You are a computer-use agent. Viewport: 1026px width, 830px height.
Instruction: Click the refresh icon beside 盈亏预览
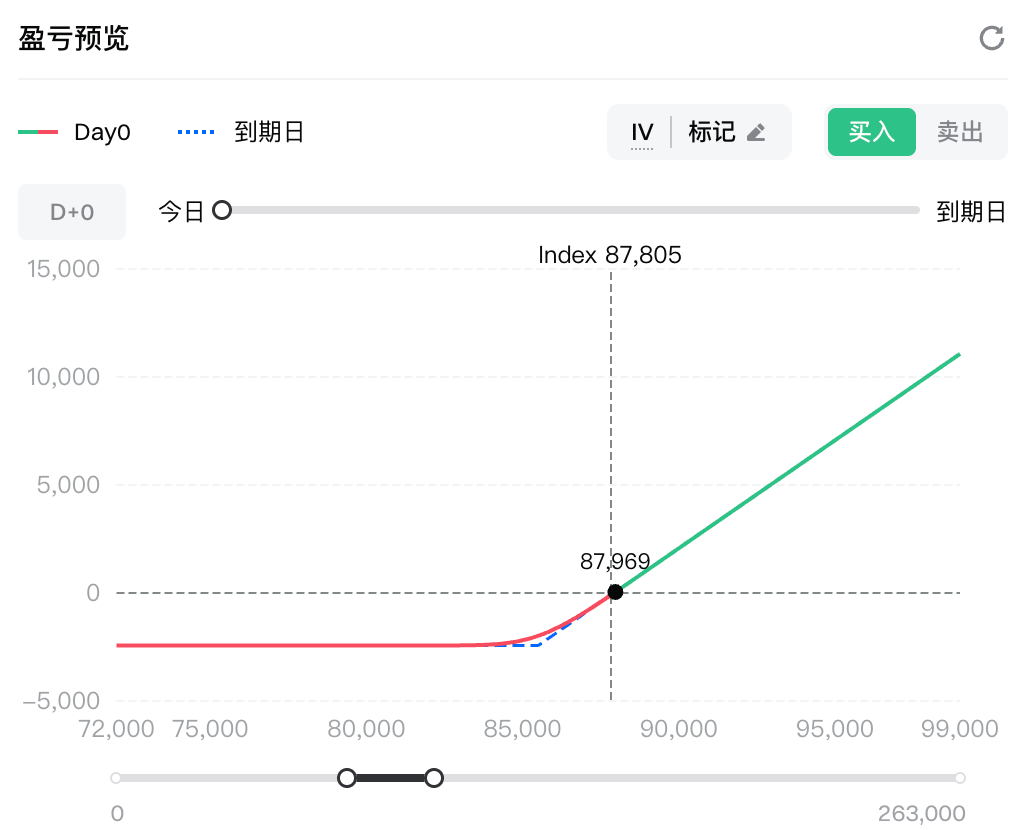(991, 39)
